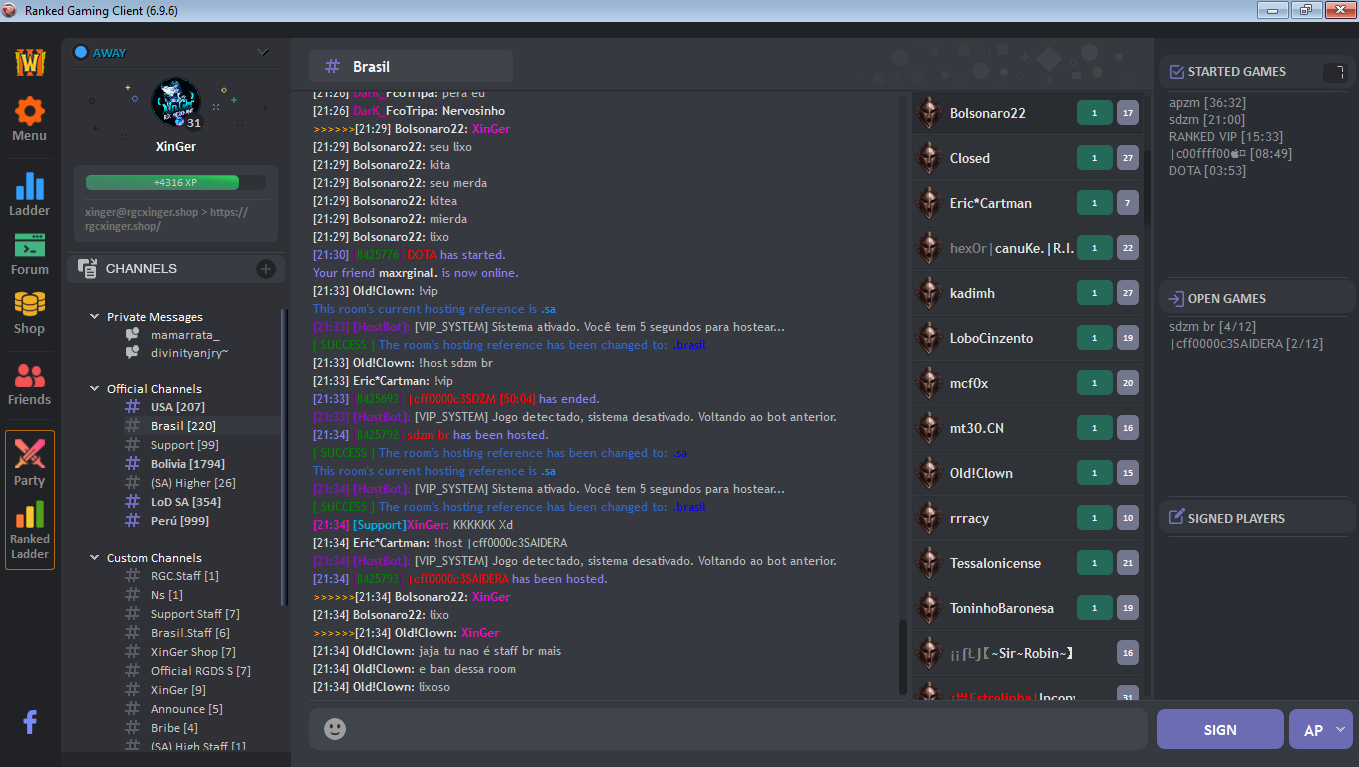Collapse the Private Messages section
The height and width of the screenshot is (767, 1359).
[94, 317]
